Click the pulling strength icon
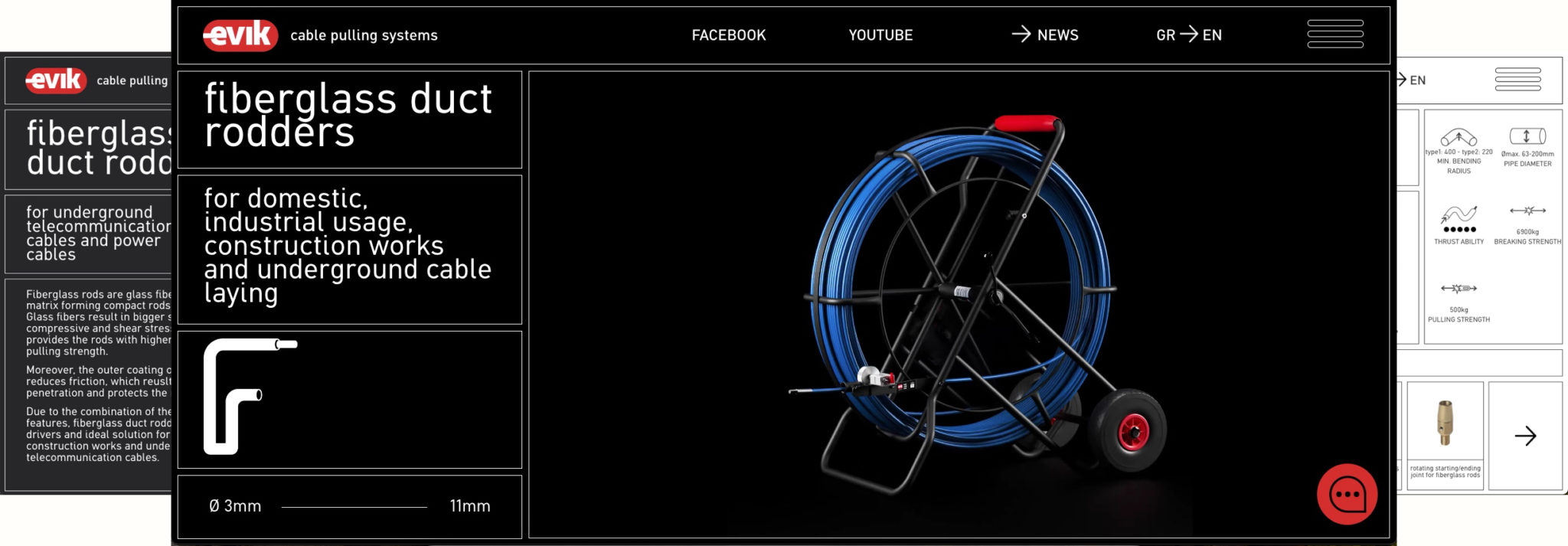Viewport: 1568px width, 546px height. (1459, 289)
